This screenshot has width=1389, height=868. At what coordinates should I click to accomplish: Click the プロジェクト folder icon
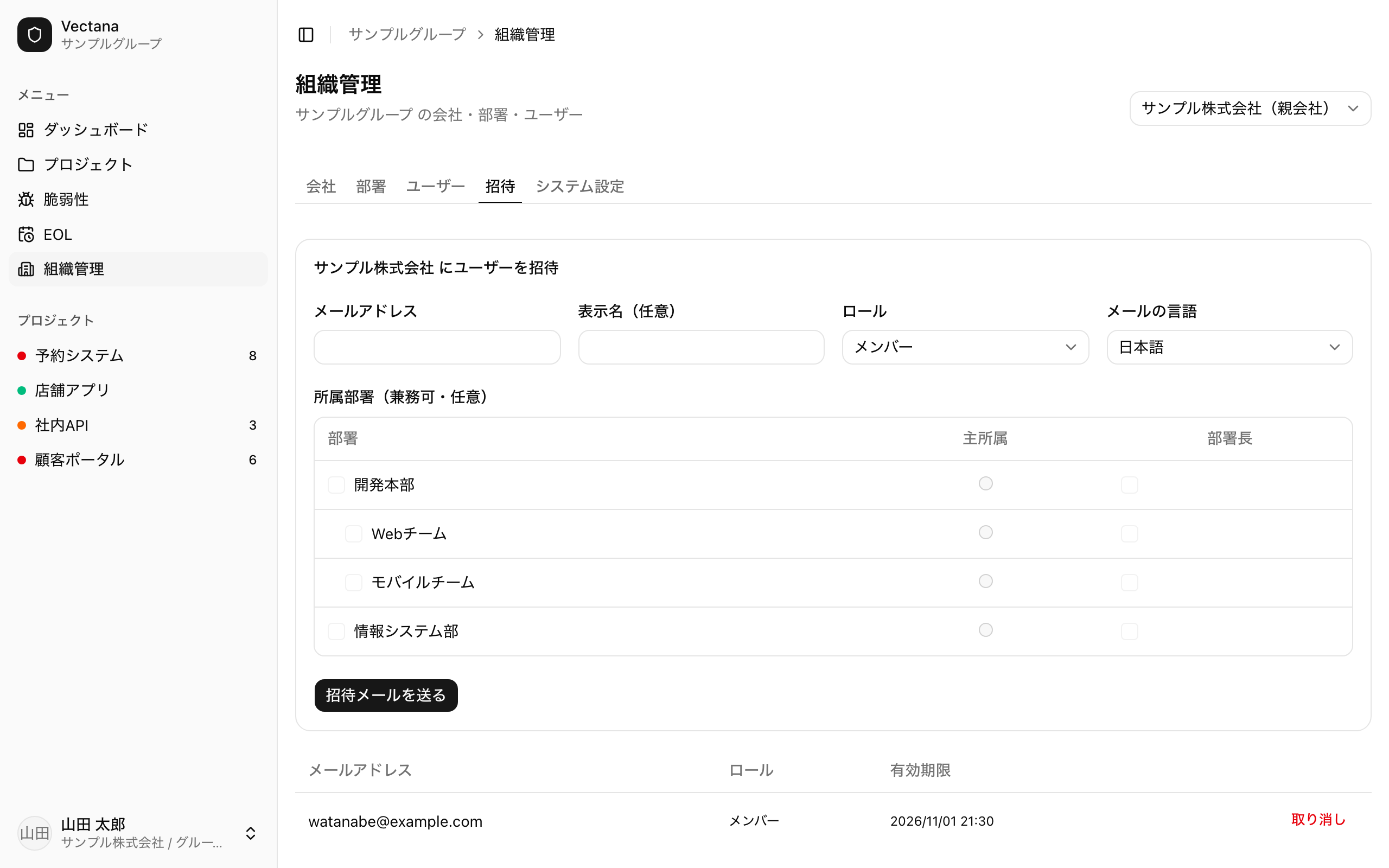pyautogui.click(x=26, y=165)
